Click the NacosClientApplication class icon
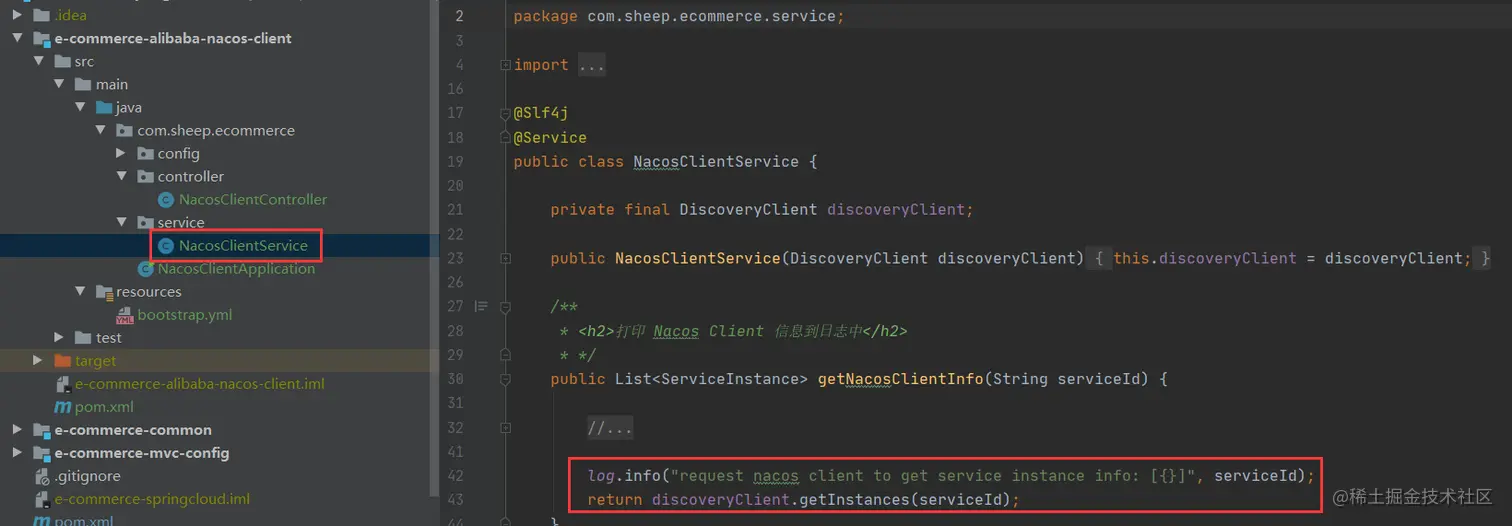Image resolution: width=1512 pixels, height=526 pixels. pyautogui.click(x=146, y=268)
